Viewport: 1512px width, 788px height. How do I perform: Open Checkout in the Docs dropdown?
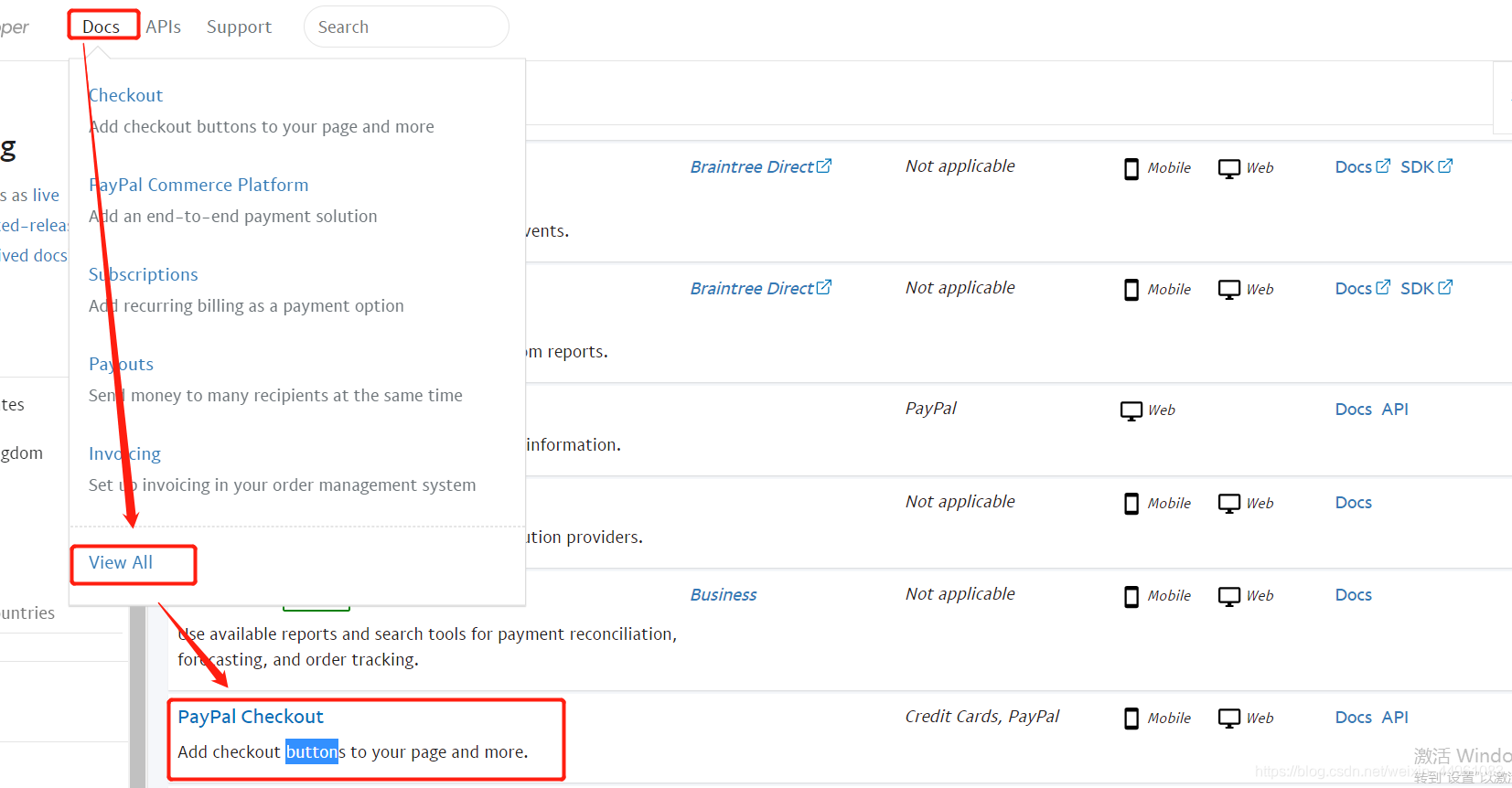tap(125, 95)
